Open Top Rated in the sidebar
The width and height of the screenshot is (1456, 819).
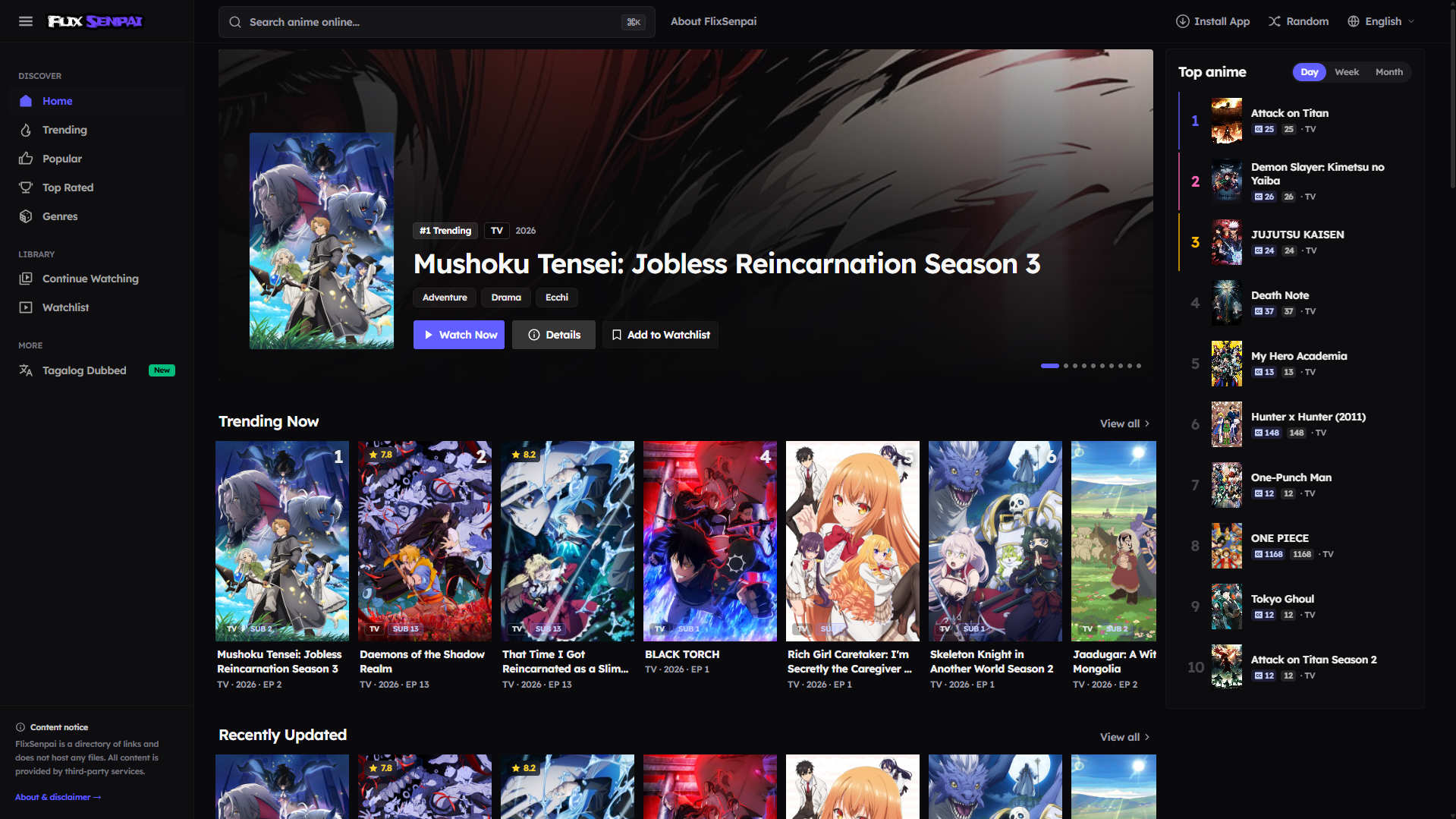pos(97,187)
